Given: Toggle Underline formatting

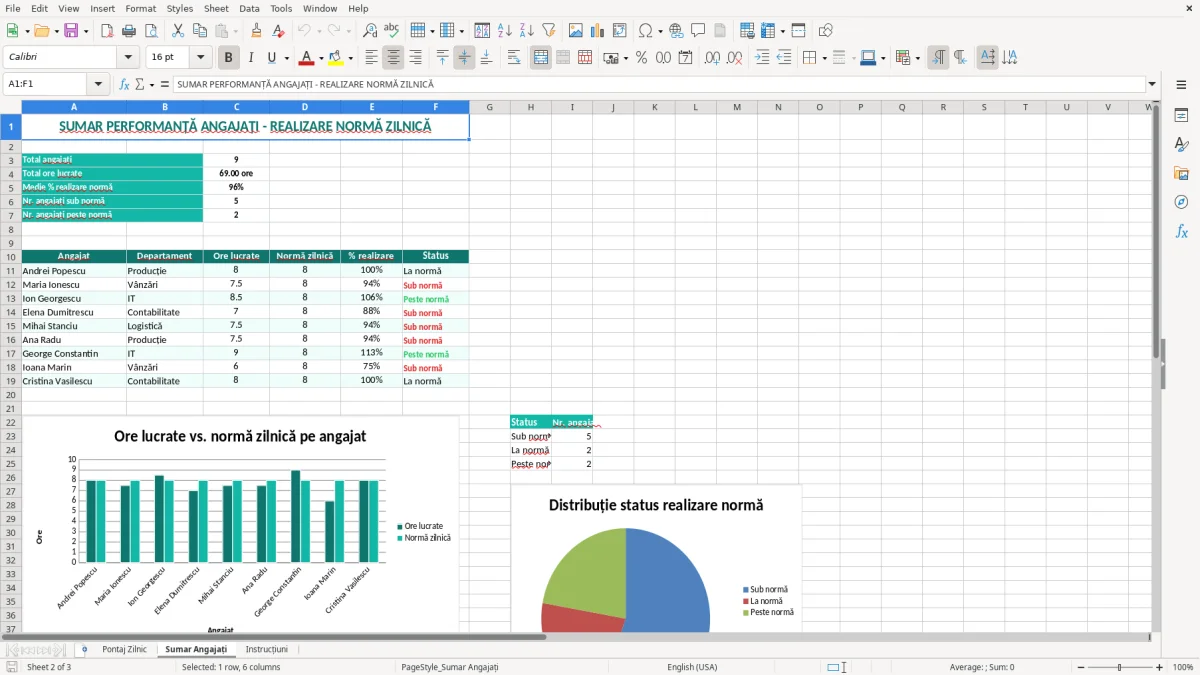Looking at the screenshot, I should 271,58.
